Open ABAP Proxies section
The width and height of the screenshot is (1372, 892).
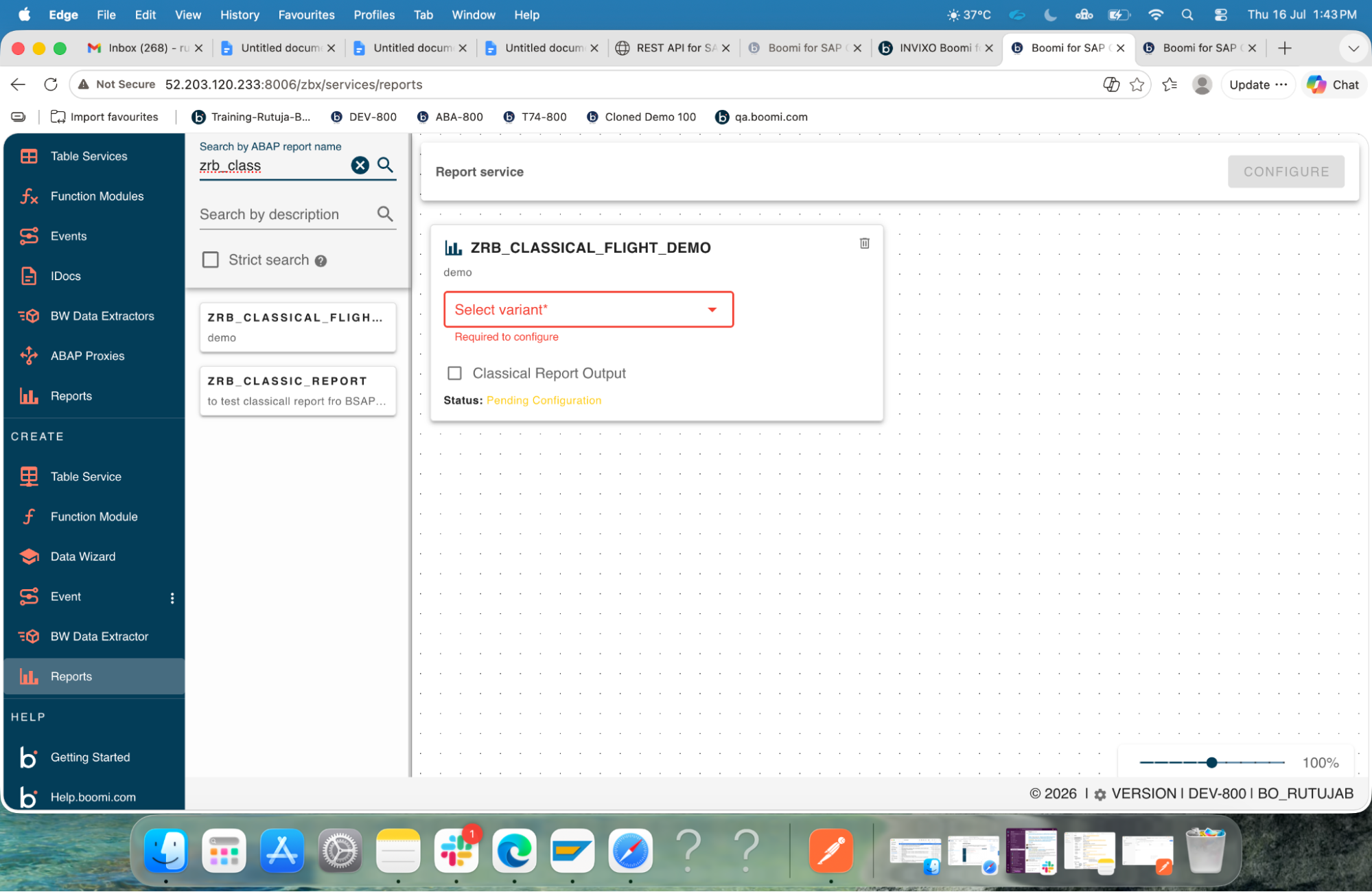pyautogui.click(x=87, y=356)
